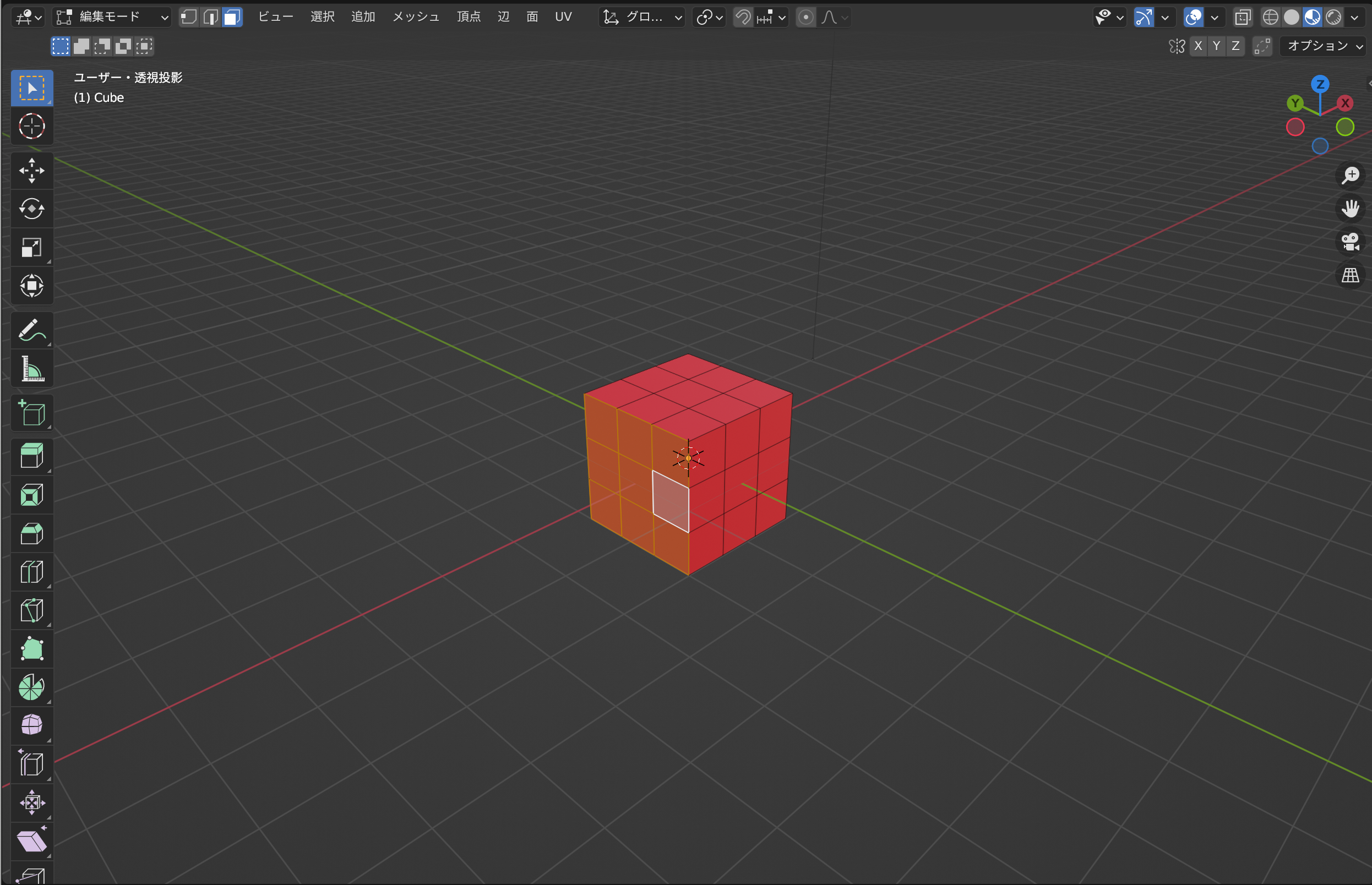Open the 頂点 menu

[469, 17]
